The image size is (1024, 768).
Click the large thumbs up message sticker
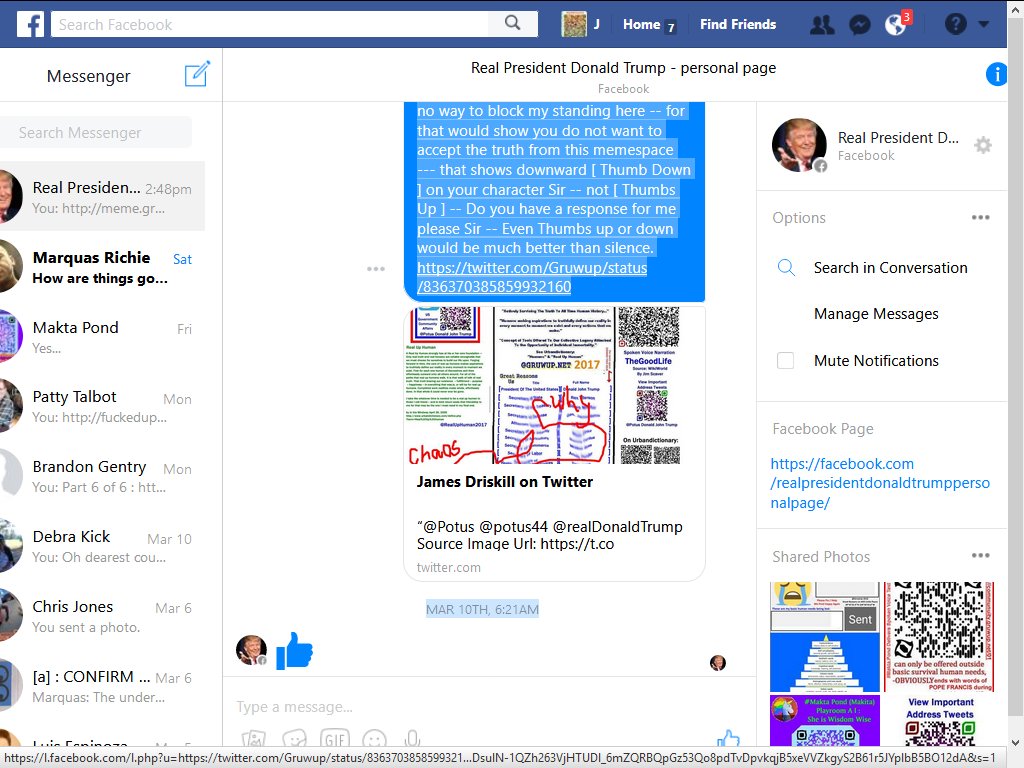pyautogui.click(x=295, y=650)
